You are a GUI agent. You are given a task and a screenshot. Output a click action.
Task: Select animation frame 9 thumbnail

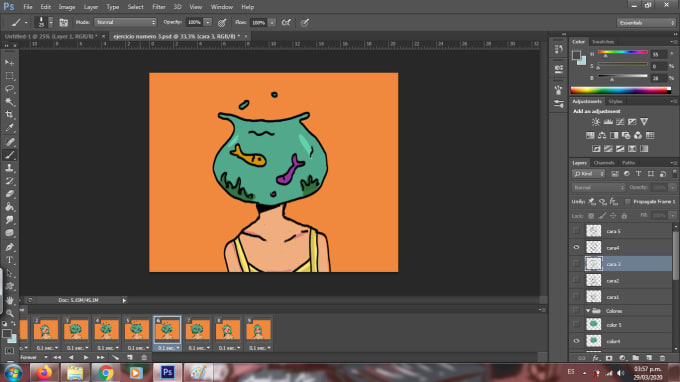258,330
